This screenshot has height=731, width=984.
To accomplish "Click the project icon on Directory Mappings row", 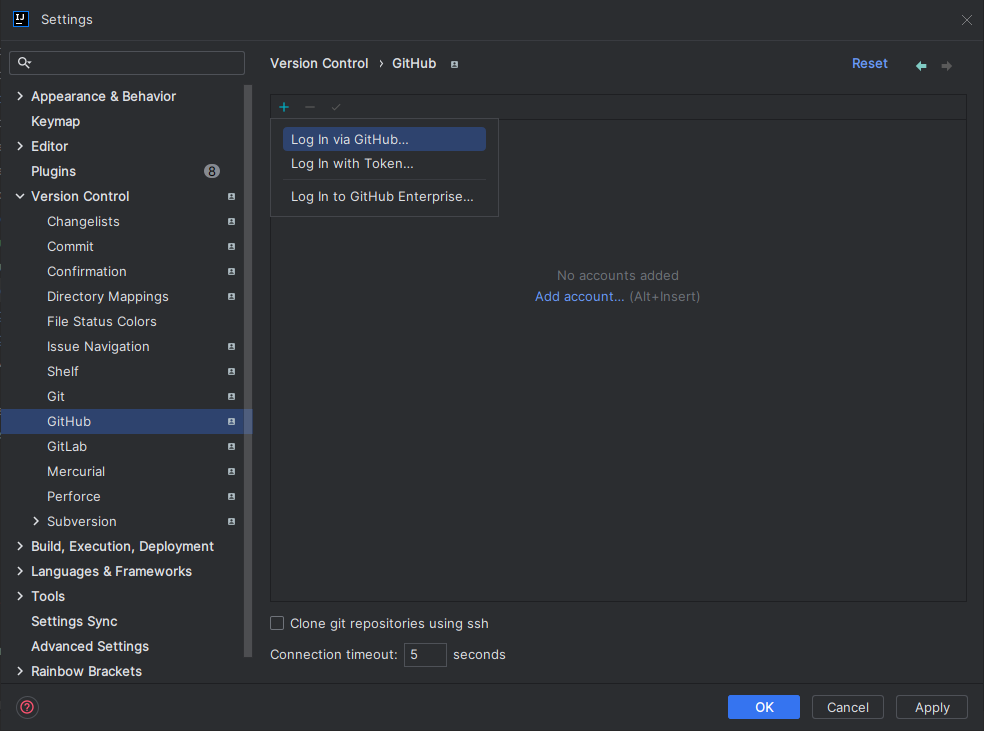I will (232, 296).
